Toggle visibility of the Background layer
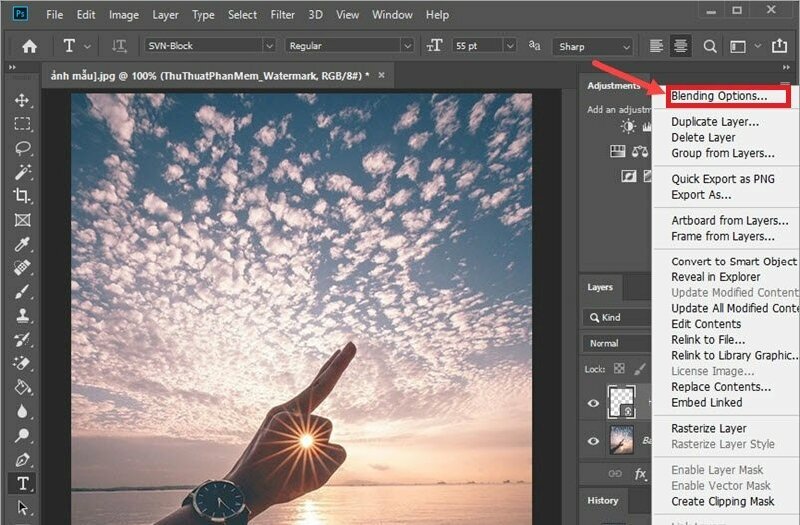 coord(594,440)
